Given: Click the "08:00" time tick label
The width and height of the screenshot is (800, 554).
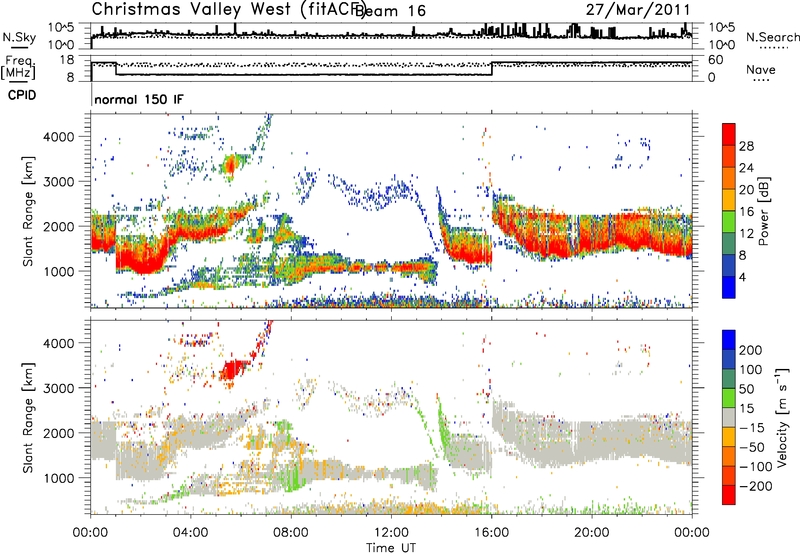Looking at the screenshot, I should [x=290, y=533].
